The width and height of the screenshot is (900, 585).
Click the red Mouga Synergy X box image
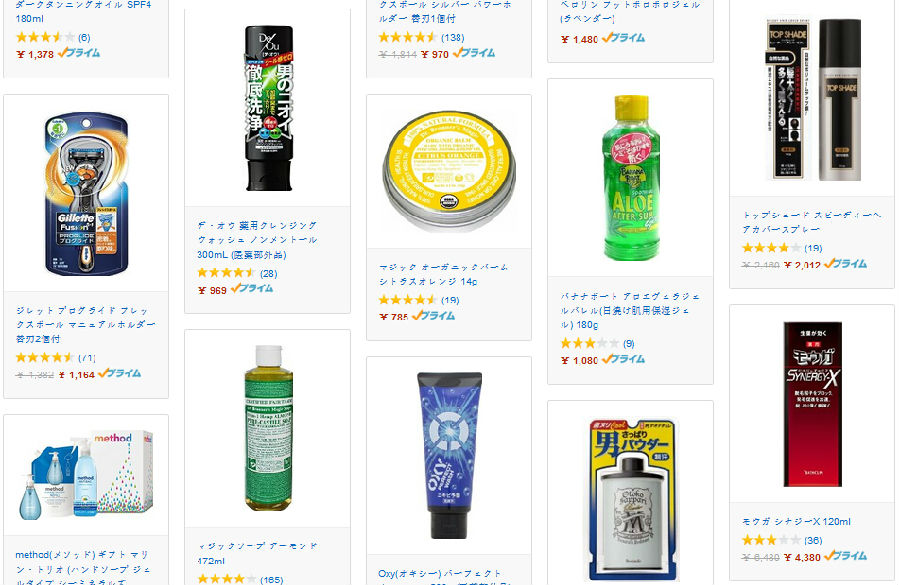coord(813,404)
